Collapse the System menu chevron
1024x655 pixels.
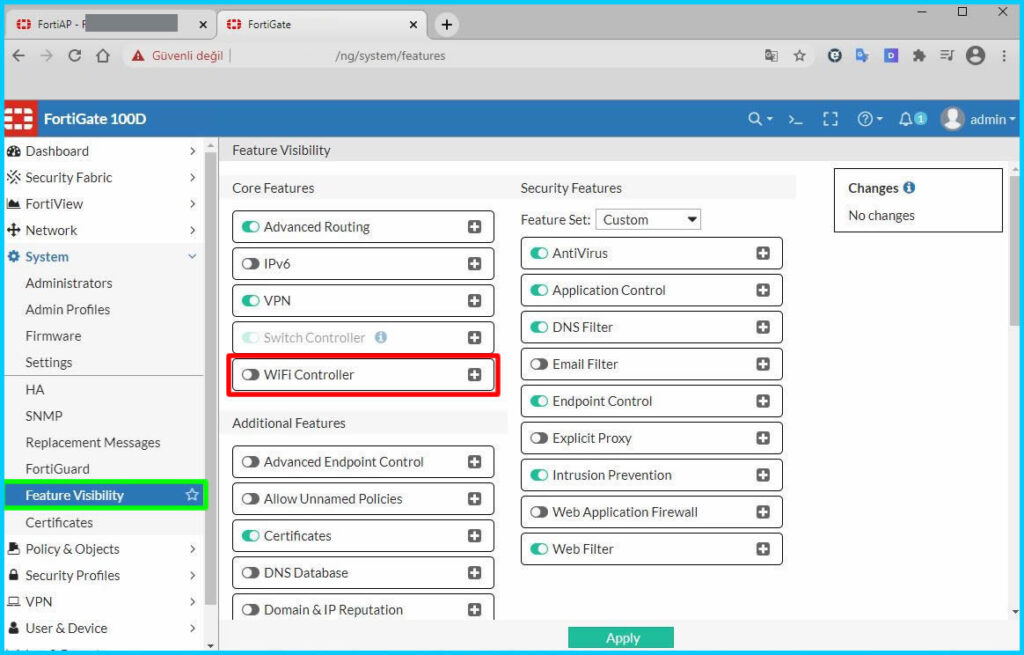(x=193, y=256)
